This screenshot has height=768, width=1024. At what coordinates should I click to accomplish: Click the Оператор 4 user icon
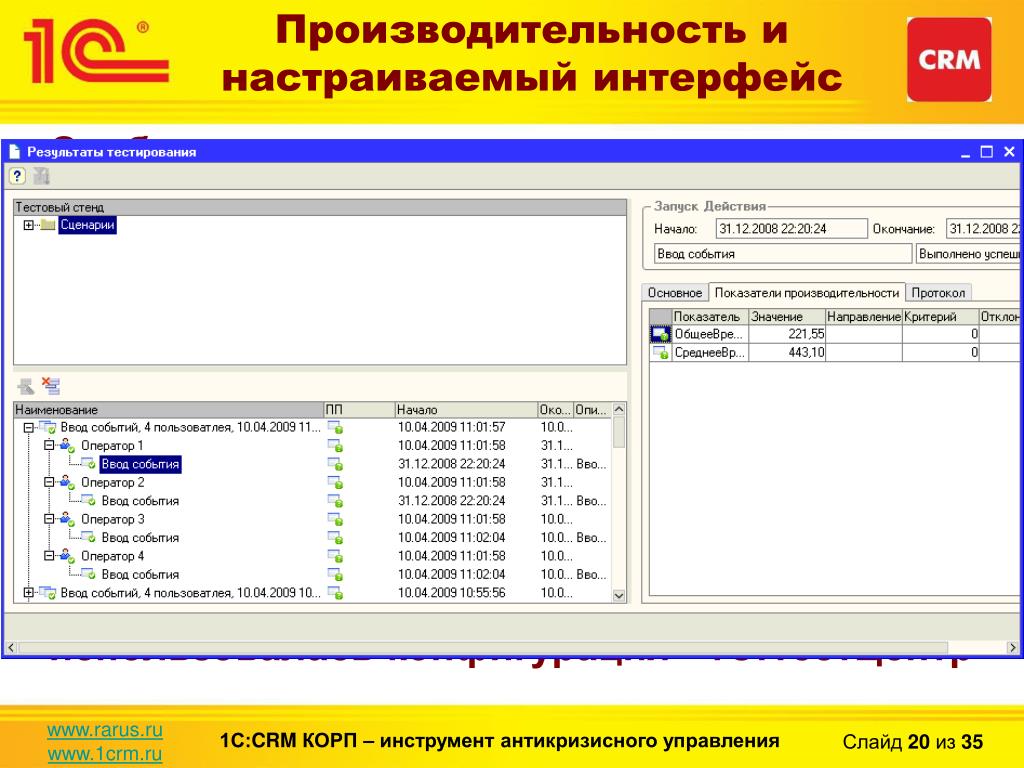coord(67,556)
